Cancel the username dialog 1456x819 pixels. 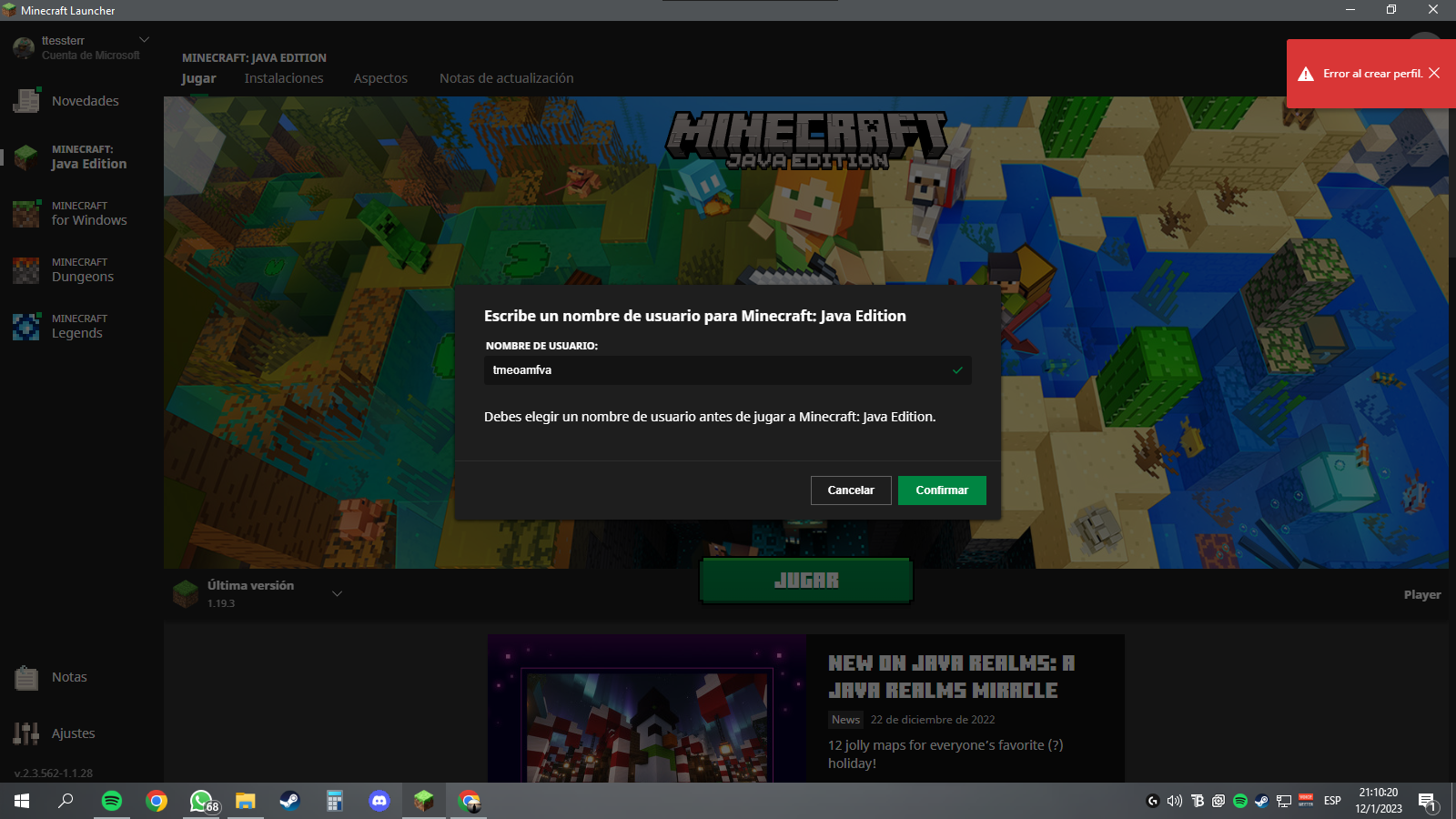click(851, 490)
